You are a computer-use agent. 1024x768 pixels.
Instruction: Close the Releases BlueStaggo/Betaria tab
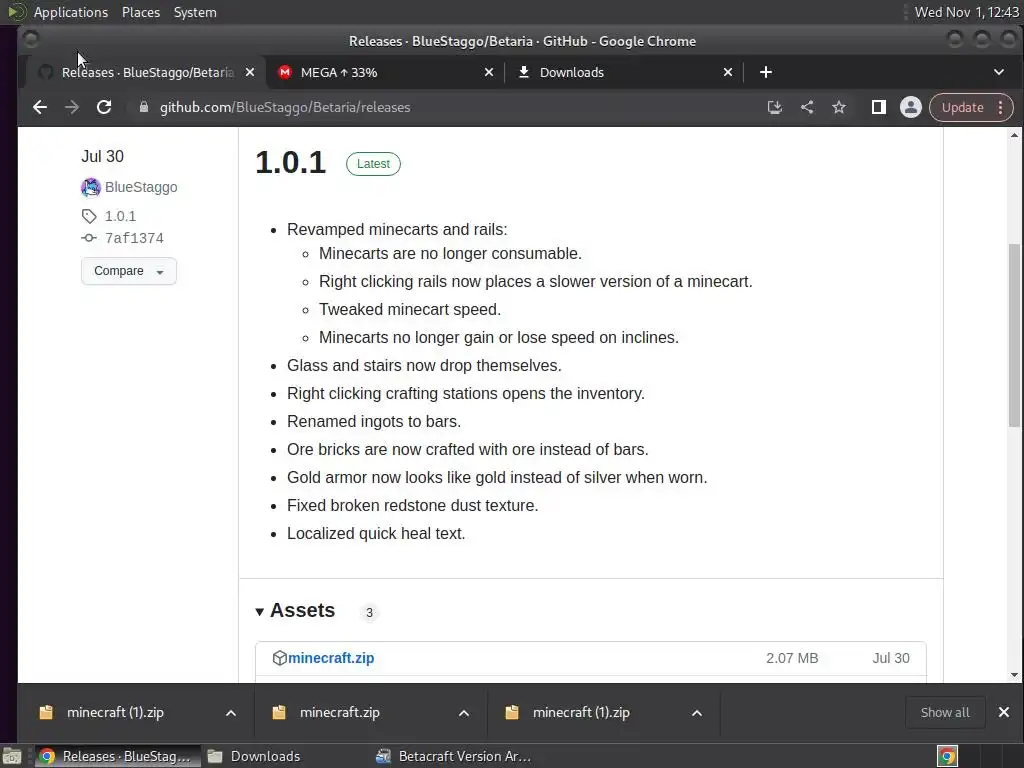click(249, 72)
